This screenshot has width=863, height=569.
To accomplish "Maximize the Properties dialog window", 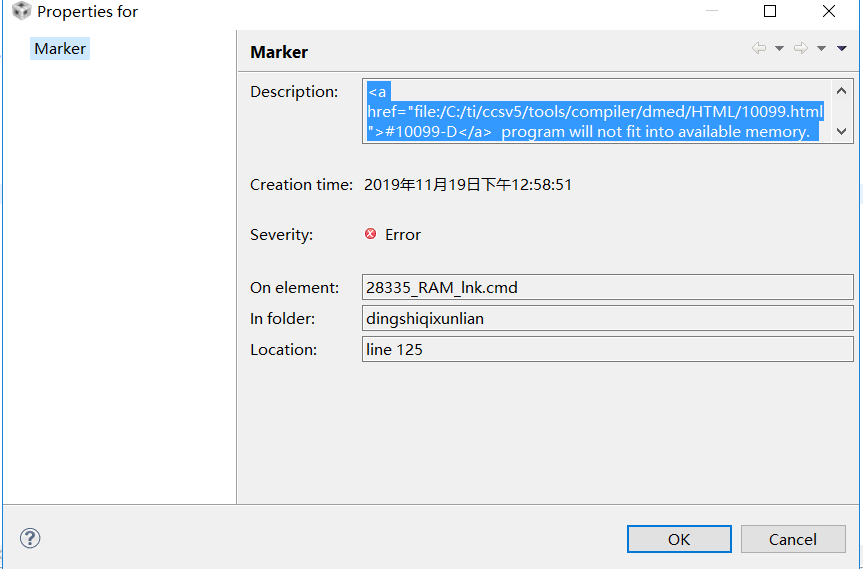I will pyautogui.click(x=770, y=12).
